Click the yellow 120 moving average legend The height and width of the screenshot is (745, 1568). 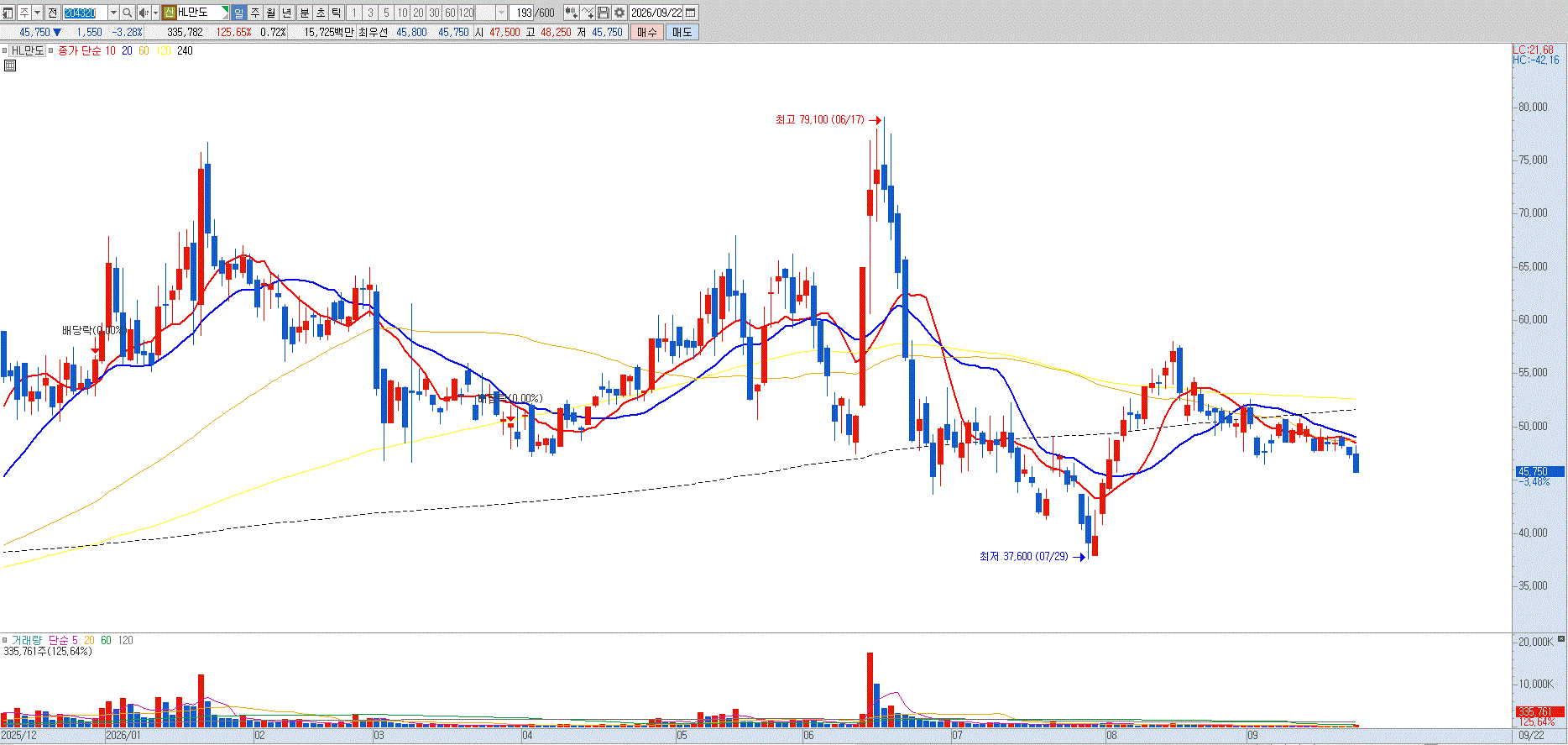click(x=164, y=50)
